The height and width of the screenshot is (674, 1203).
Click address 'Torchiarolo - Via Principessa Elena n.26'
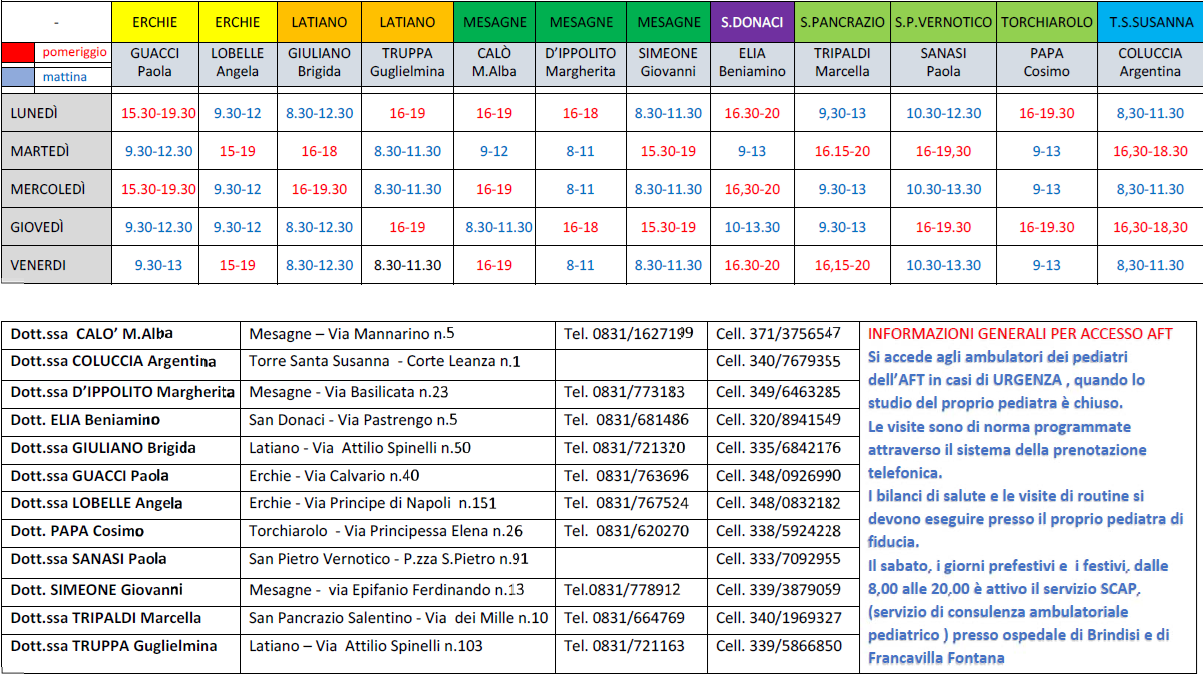point(385,531)
